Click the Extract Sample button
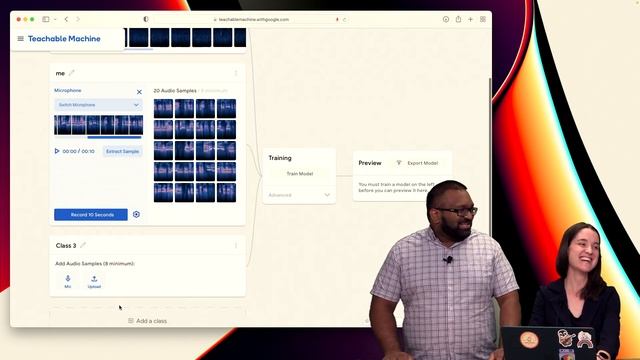This screenshot has height=360, width=640. 122,151
